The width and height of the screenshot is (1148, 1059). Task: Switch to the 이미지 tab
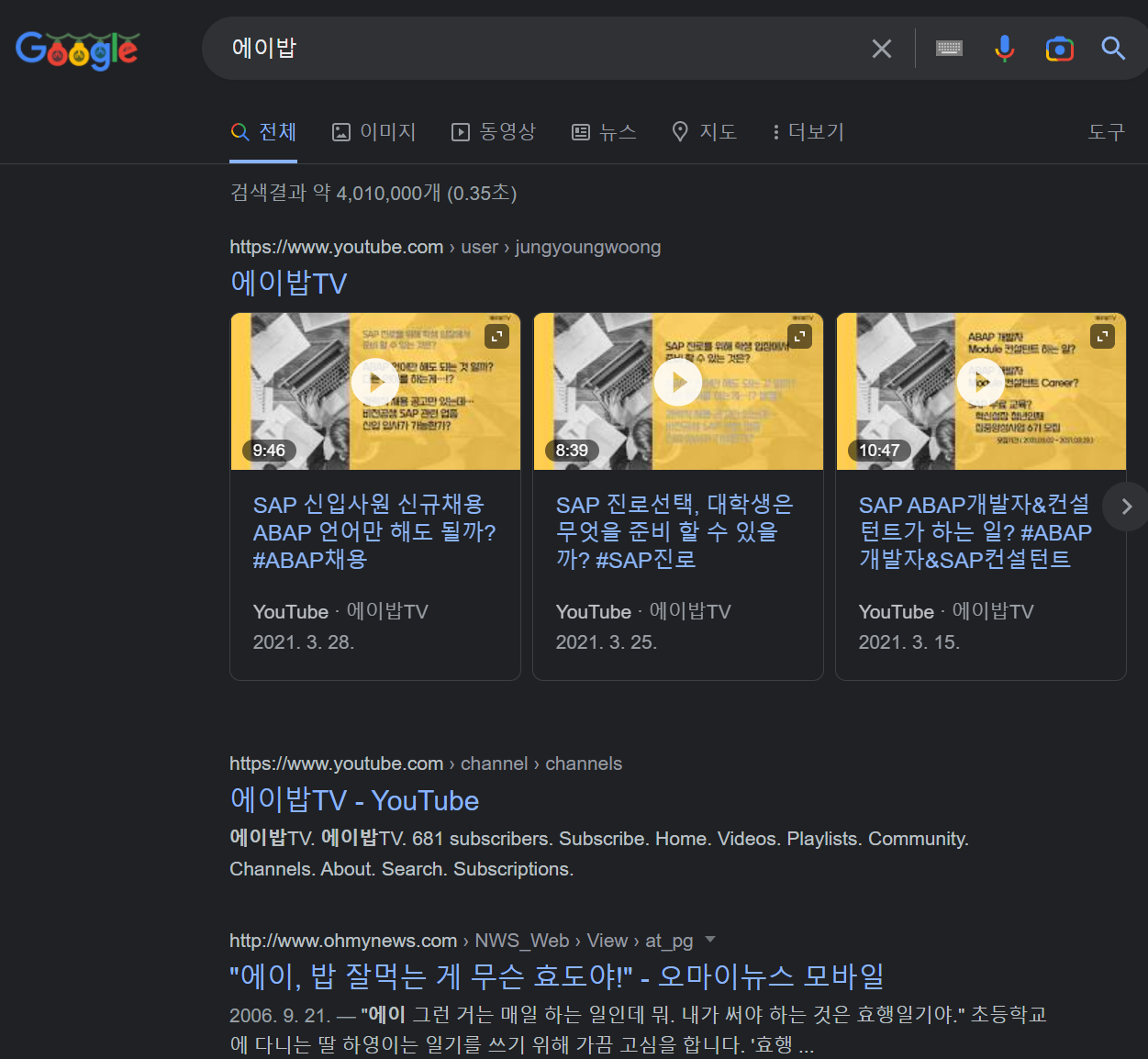373,132
